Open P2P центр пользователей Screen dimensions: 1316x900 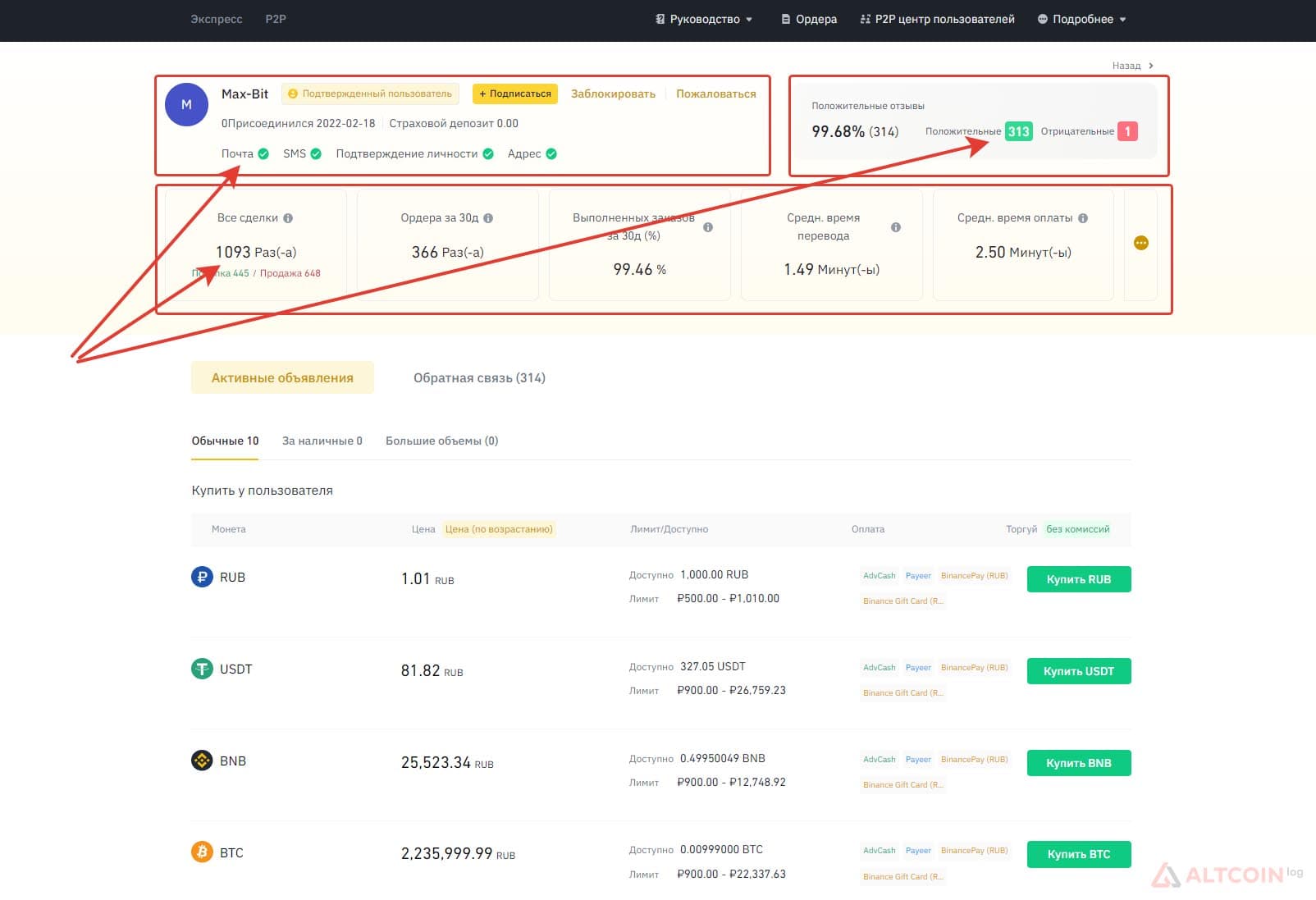pyautogui.click(x=937, y=19)
